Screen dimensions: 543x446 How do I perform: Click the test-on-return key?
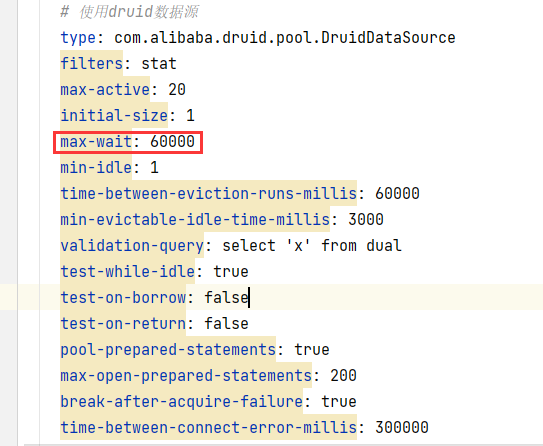(x=123, y=323)
